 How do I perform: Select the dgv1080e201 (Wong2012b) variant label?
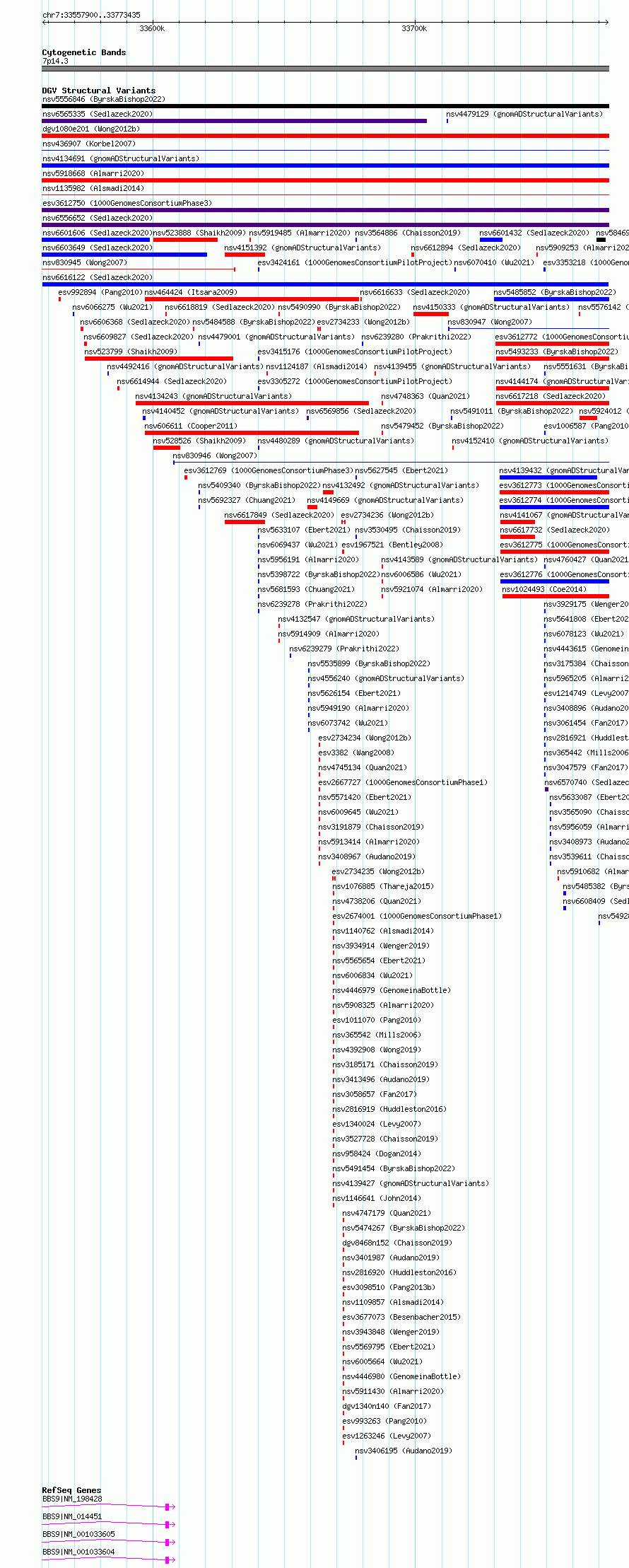click(91, 129)
